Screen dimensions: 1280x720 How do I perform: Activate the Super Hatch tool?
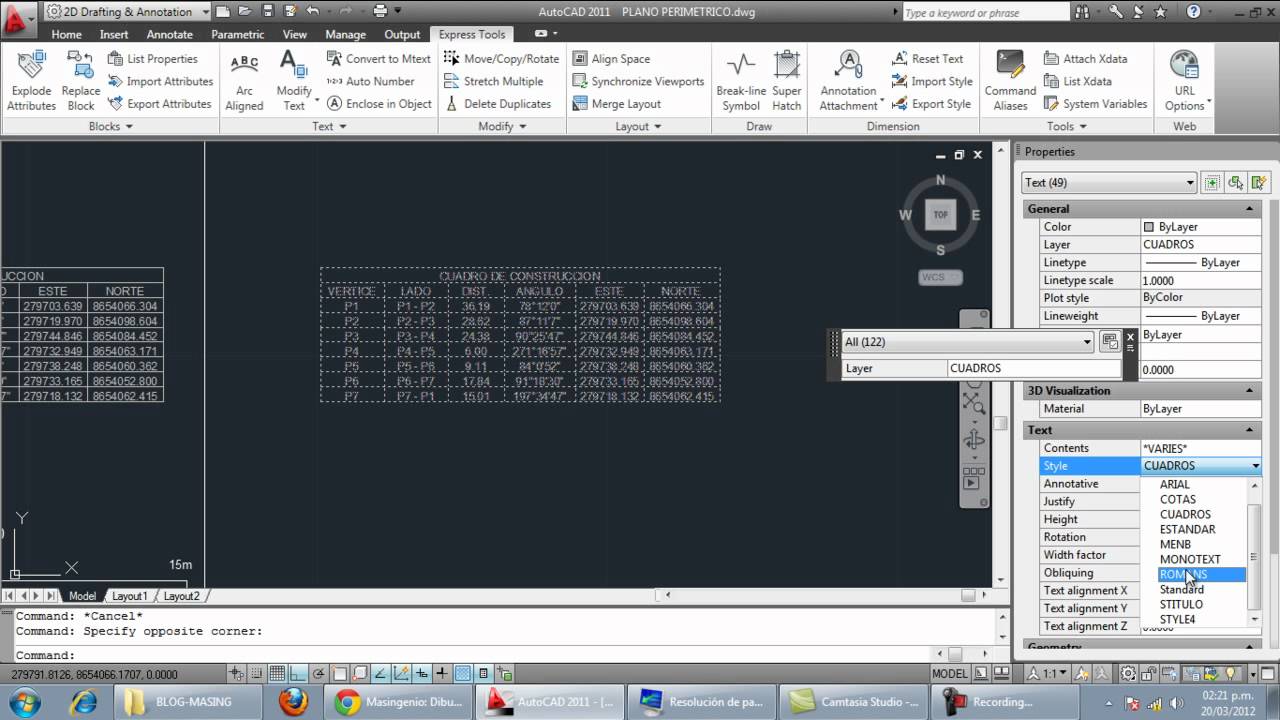[787, 80]
